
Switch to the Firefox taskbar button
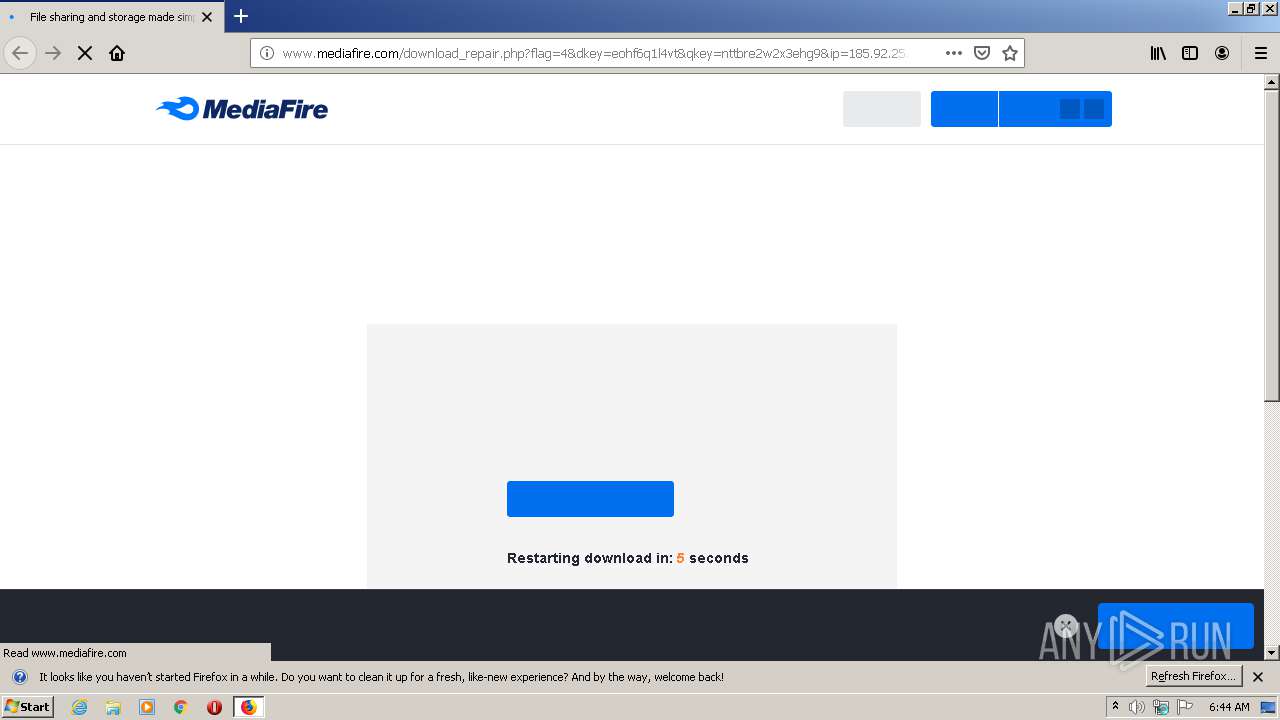[x=248, y=707]
